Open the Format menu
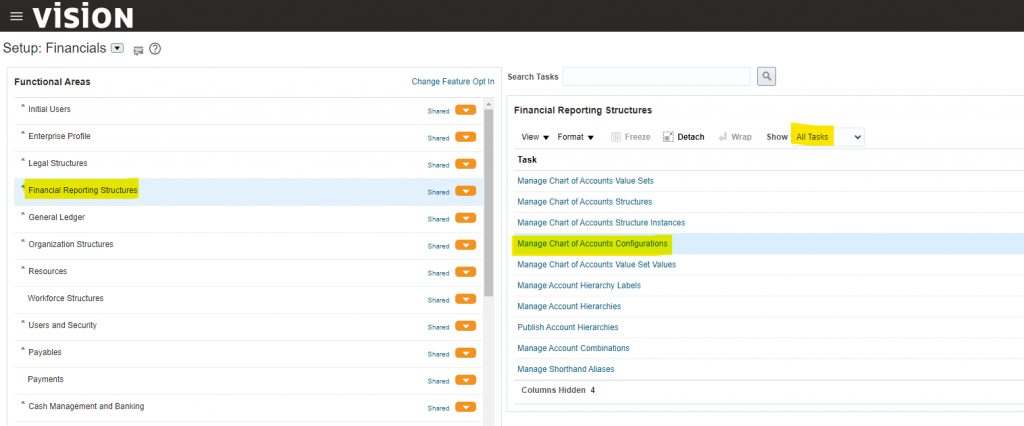 click(576, 137)
